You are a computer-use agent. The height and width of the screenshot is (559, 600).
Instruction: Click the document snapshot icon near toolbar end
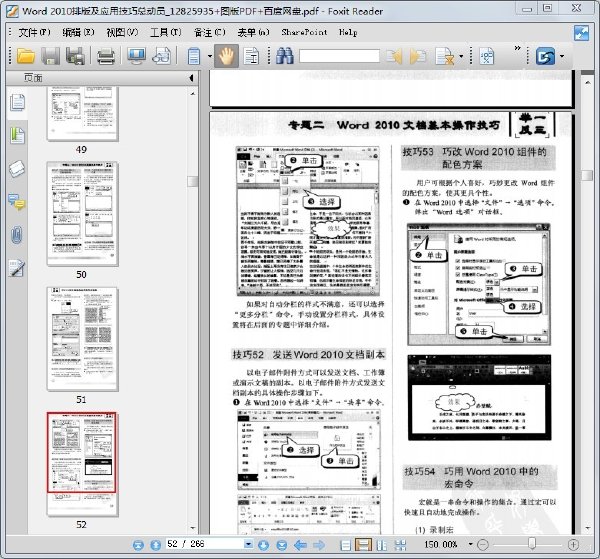pos(486,56)
